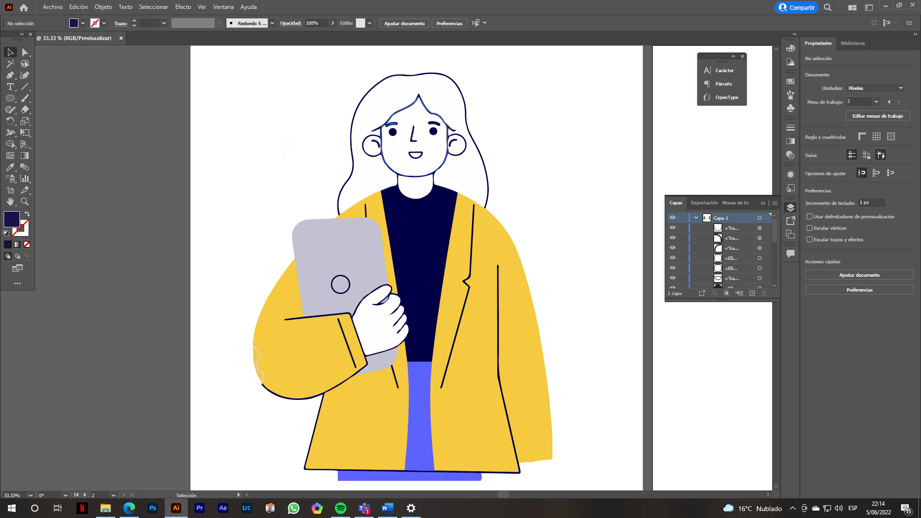Screen dimensions: 921x518
Task: Check Usar delimitadores de previsualización
Action: tap(810, 216)
